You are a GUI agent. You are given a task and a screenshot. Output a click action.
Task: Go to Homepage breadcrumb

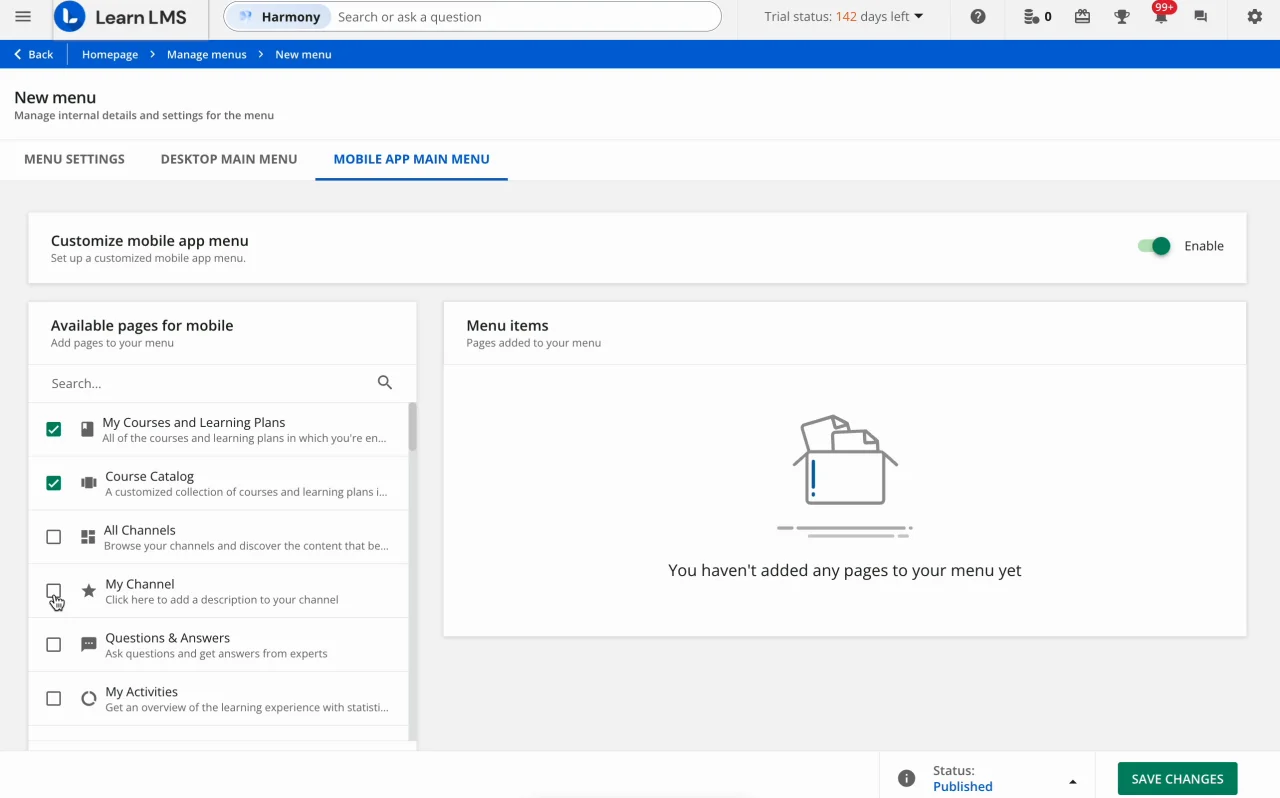110,54
